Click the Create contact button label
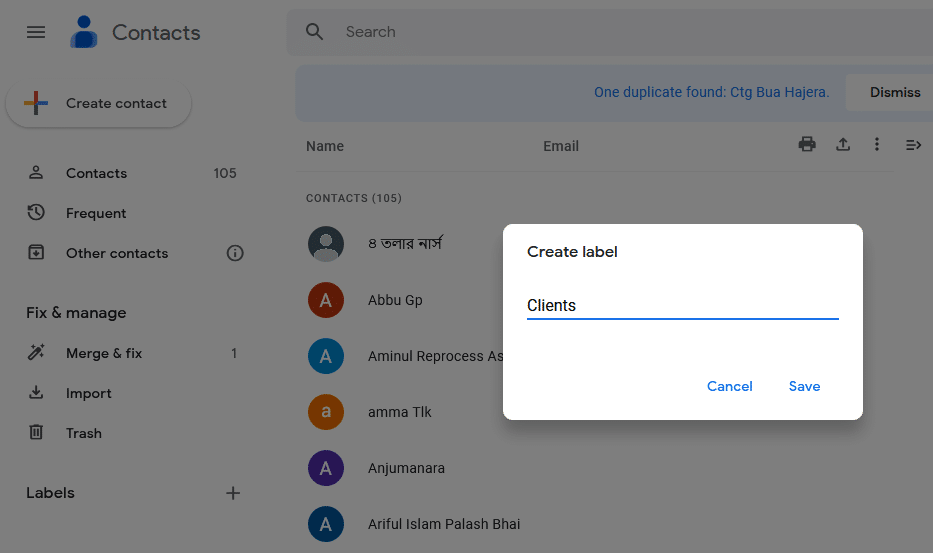This screenshot has height=553, width=933. [x=116, y=104]
